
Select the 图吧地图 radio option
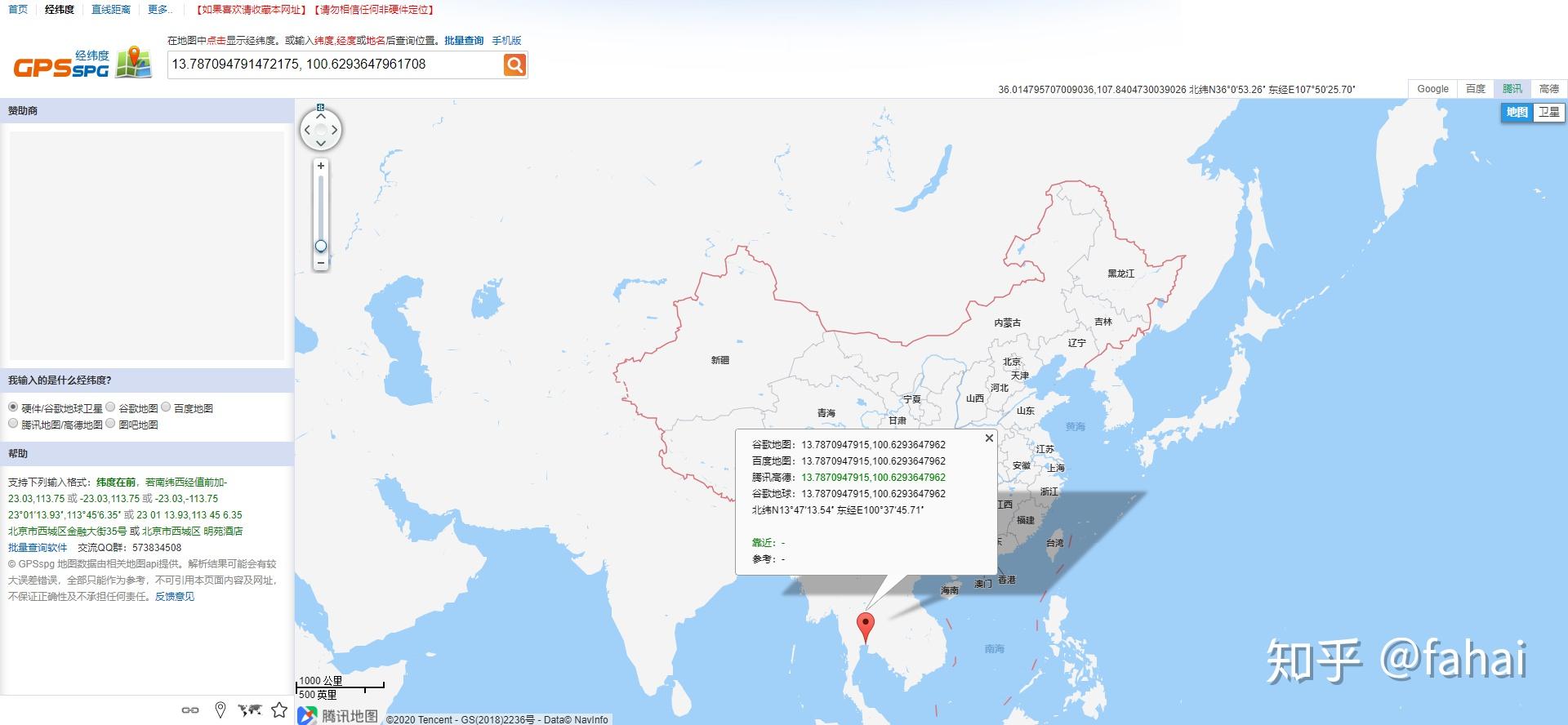click(x=110, y=423)
